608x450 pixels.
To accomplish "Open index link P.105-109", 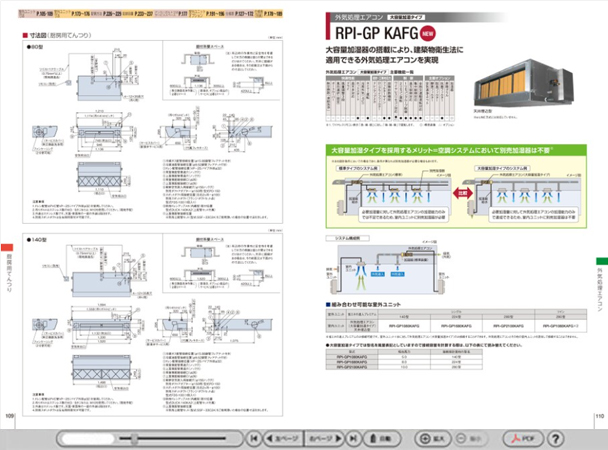I will click(x=36, y=14).
